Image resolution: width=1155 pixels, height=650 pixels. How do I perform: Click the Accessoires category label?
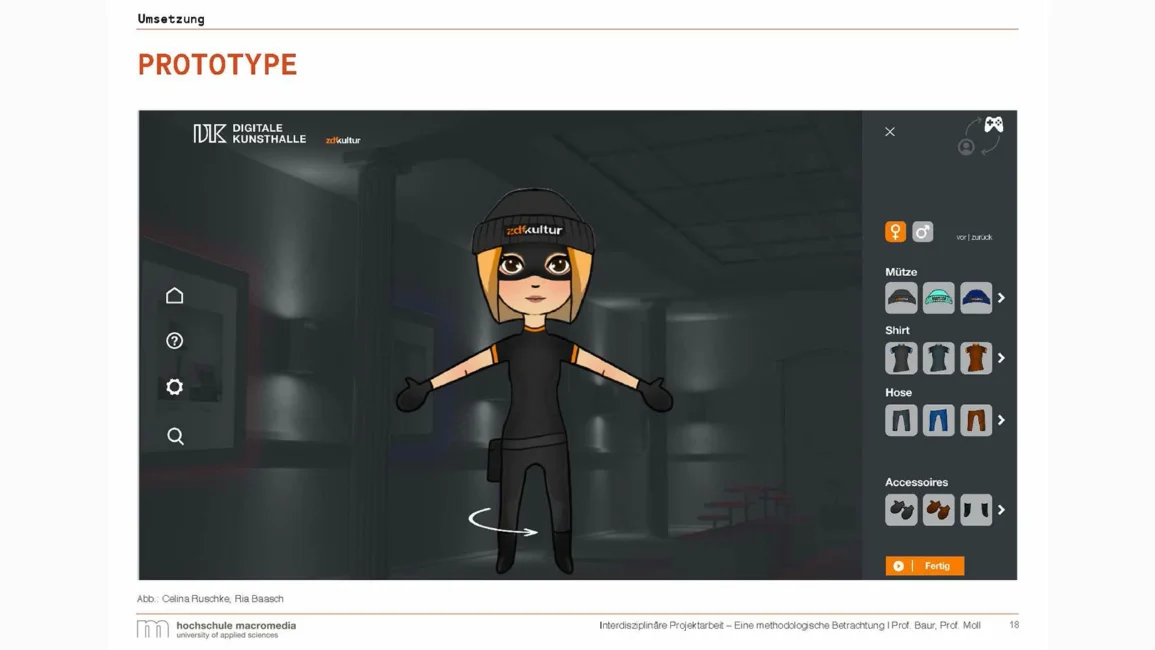tap(916, 482)
